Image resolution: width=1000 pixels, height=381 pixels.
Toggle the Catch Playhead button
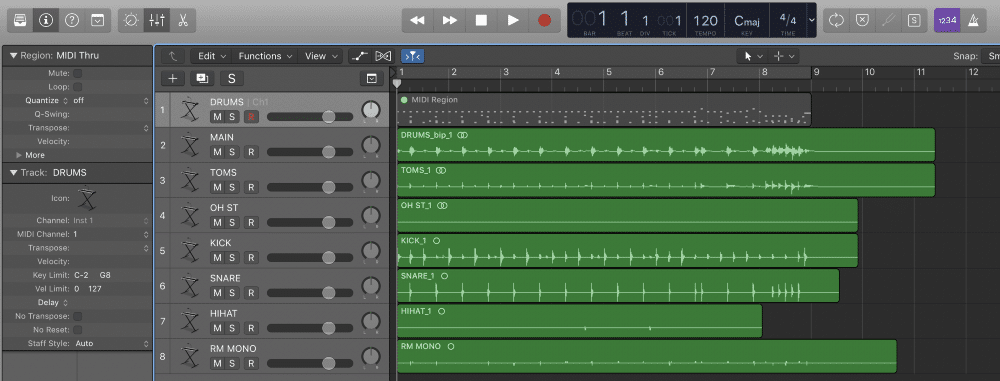(413, 56)
